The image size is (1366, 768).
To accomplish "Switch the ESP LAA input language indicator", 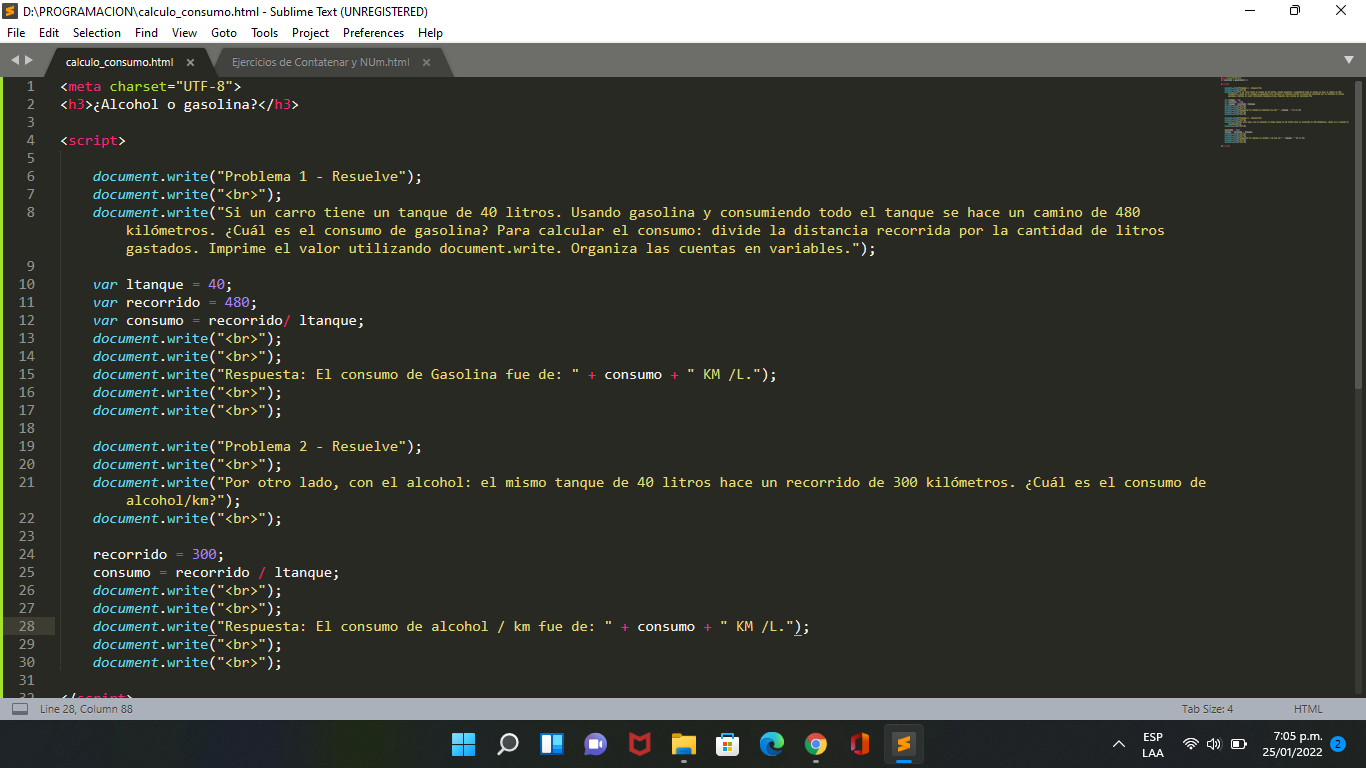I will [x=1152, y=745].
